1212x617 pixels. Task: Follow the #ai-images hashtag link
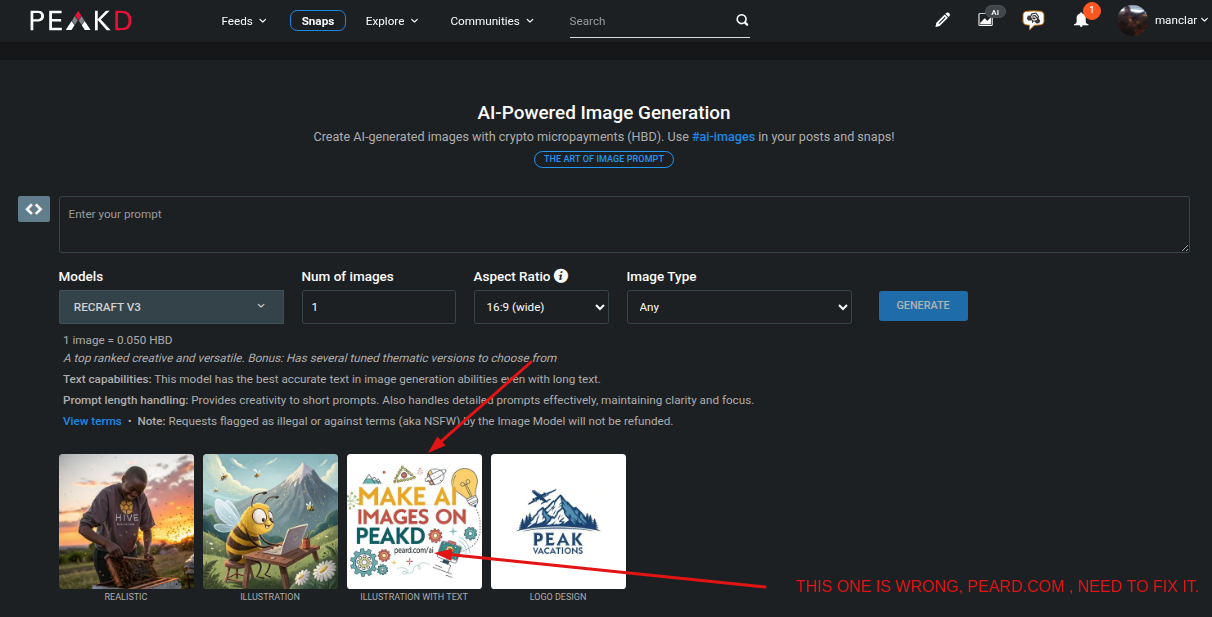[723, 137]
